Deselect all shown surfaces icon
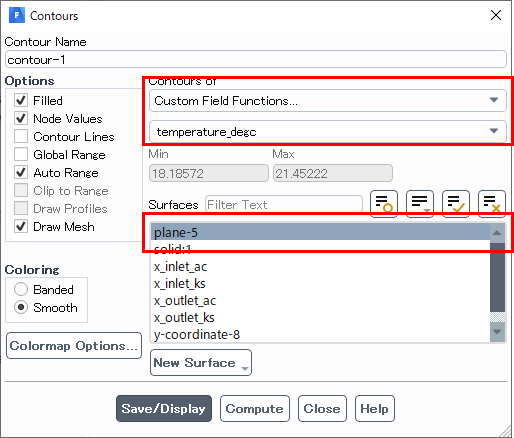Image resolution: width=514 pixels, height=438 pixels. pos(492,204)
